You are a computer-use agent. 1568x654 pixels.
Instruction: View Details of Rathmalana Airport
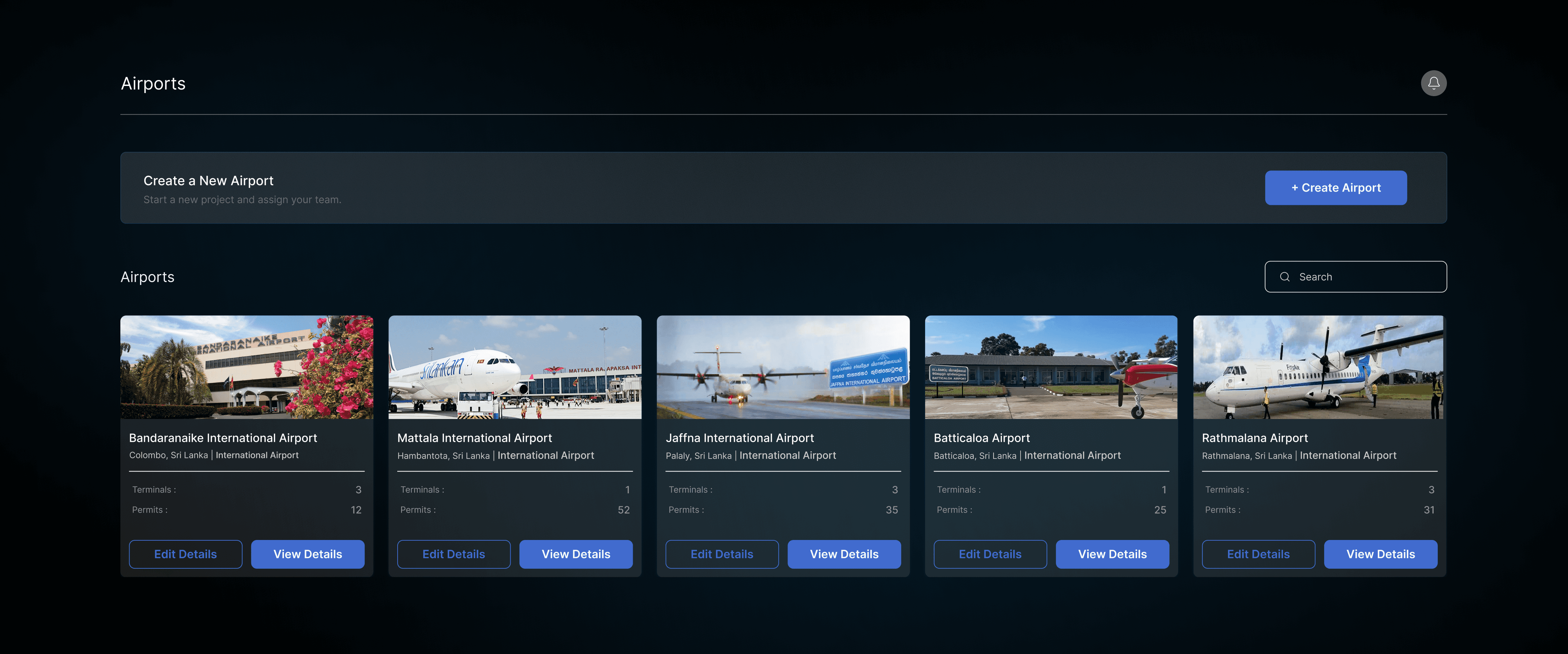click(x=1380, y=554)
